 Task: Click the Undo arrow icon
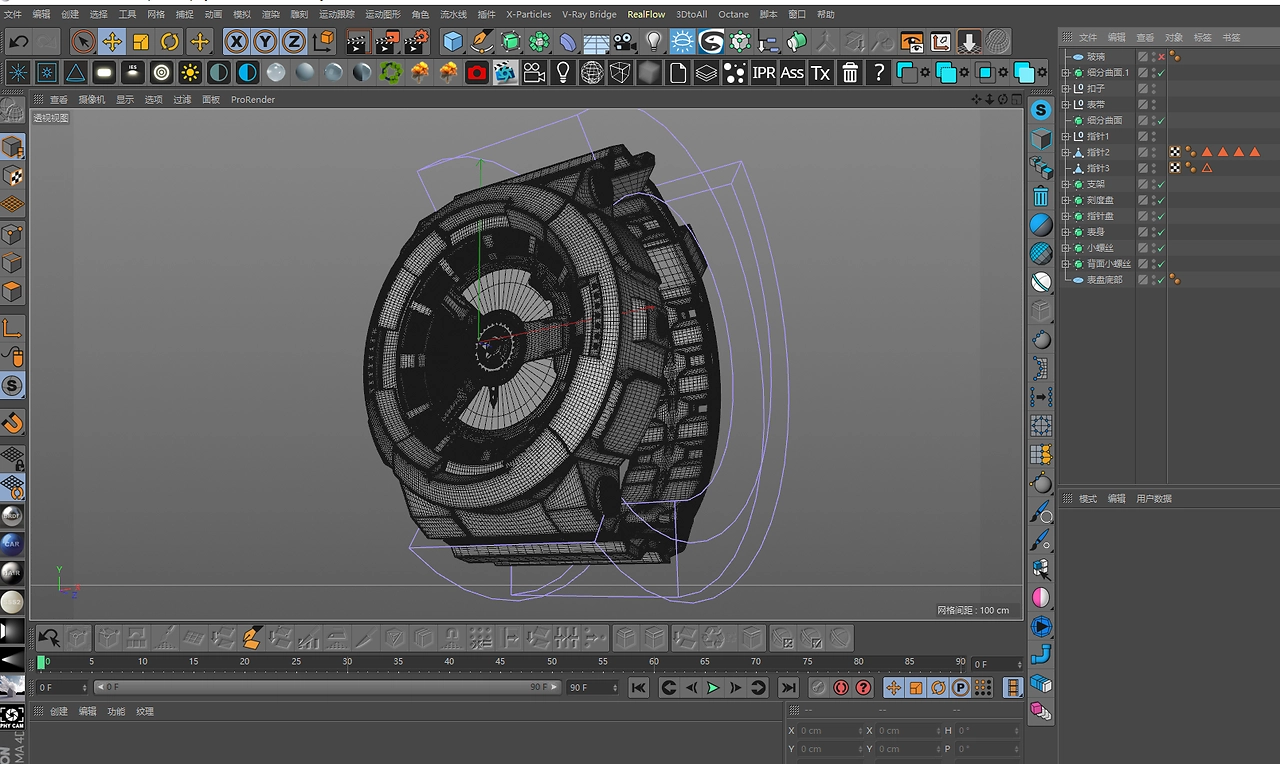[x=18, y=41]
